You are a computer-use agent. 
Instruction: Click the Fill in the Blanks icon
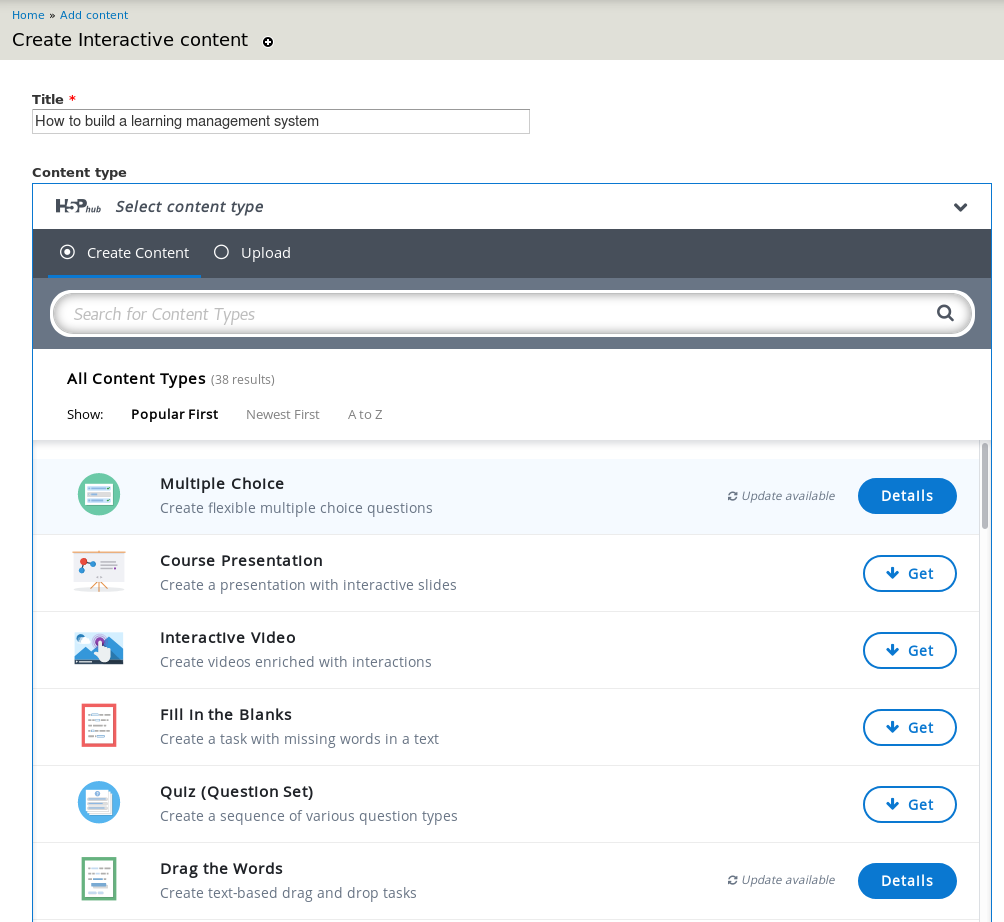(x=98, y=724)
